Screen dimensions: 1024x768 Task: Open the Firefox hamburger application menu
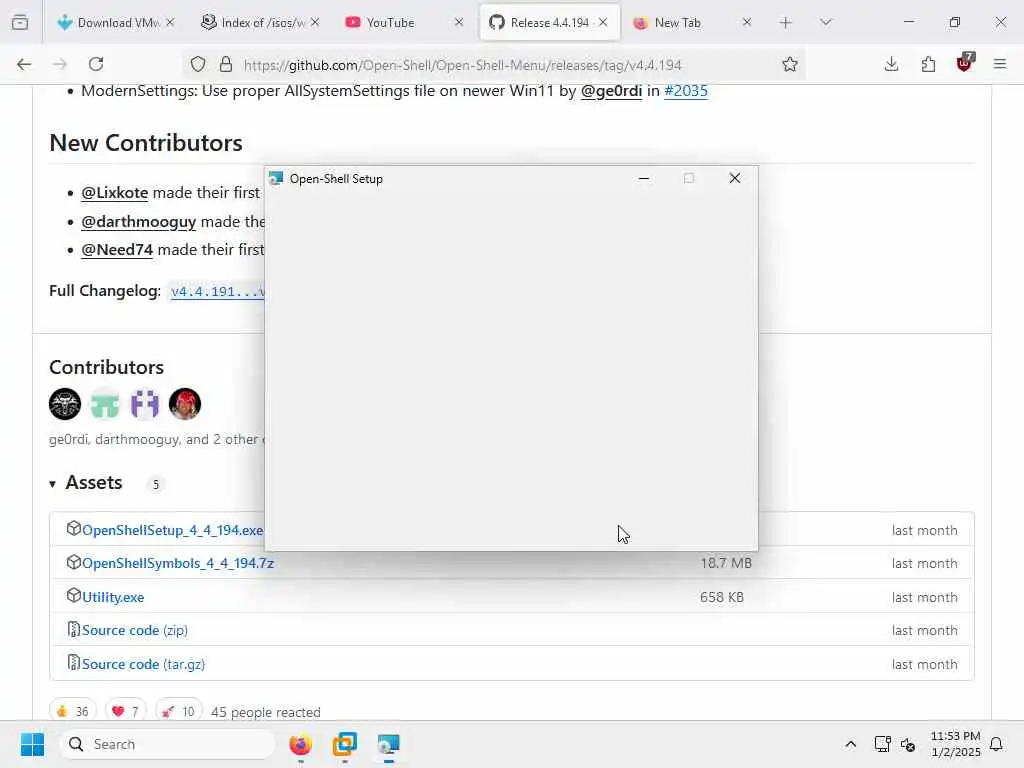(x=1000, y=64)
